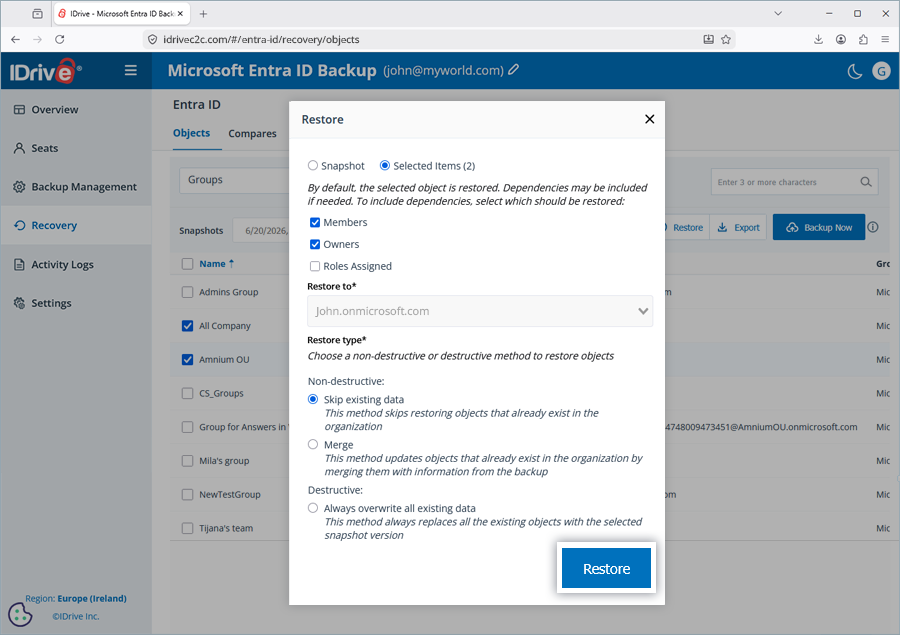The width and height of the screenshot is (900, 635).
Task: Open the info icon beside Backup Now
Action: point(873,227)
